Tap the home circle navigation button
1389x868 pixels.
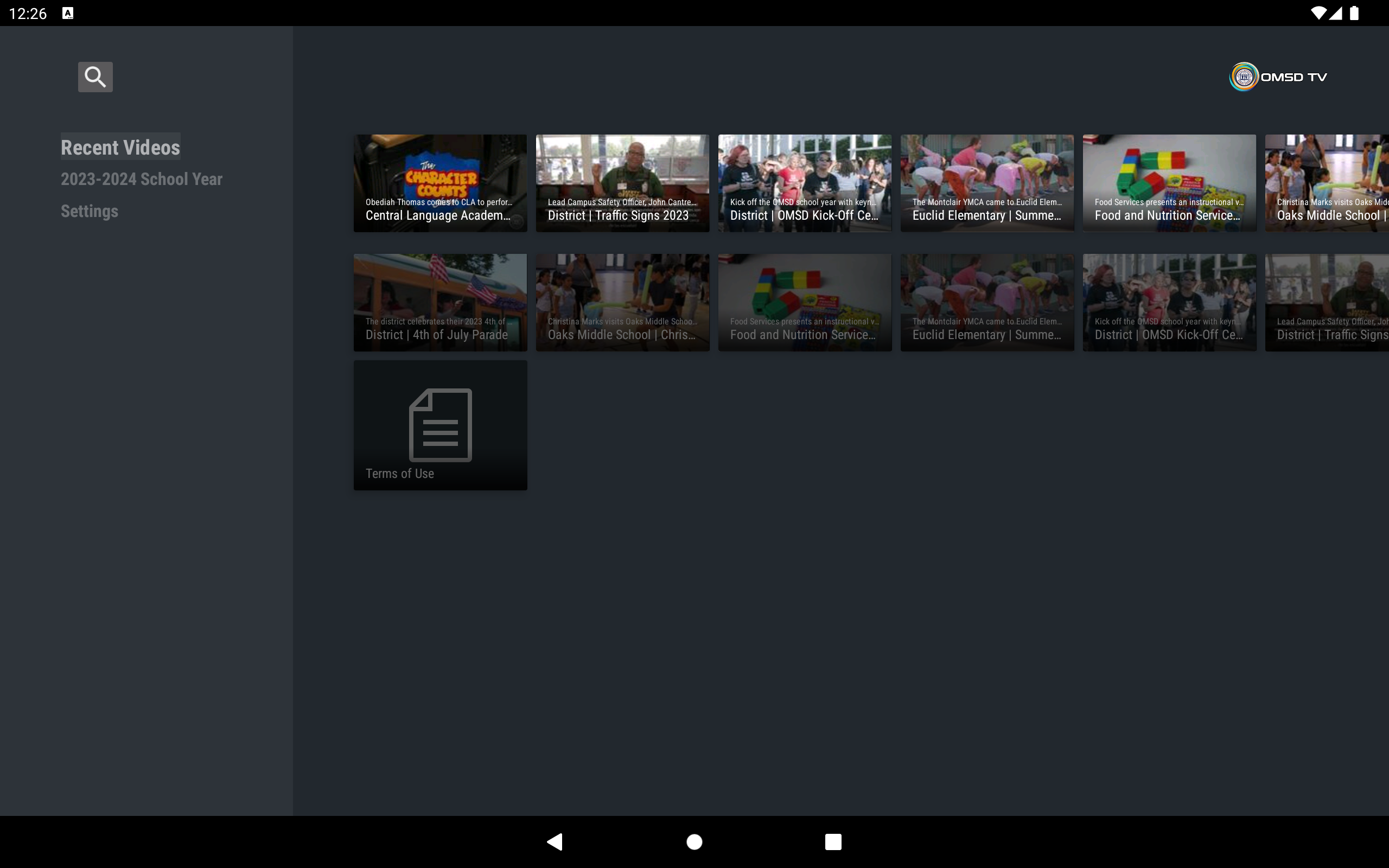[x=694, y=841]
